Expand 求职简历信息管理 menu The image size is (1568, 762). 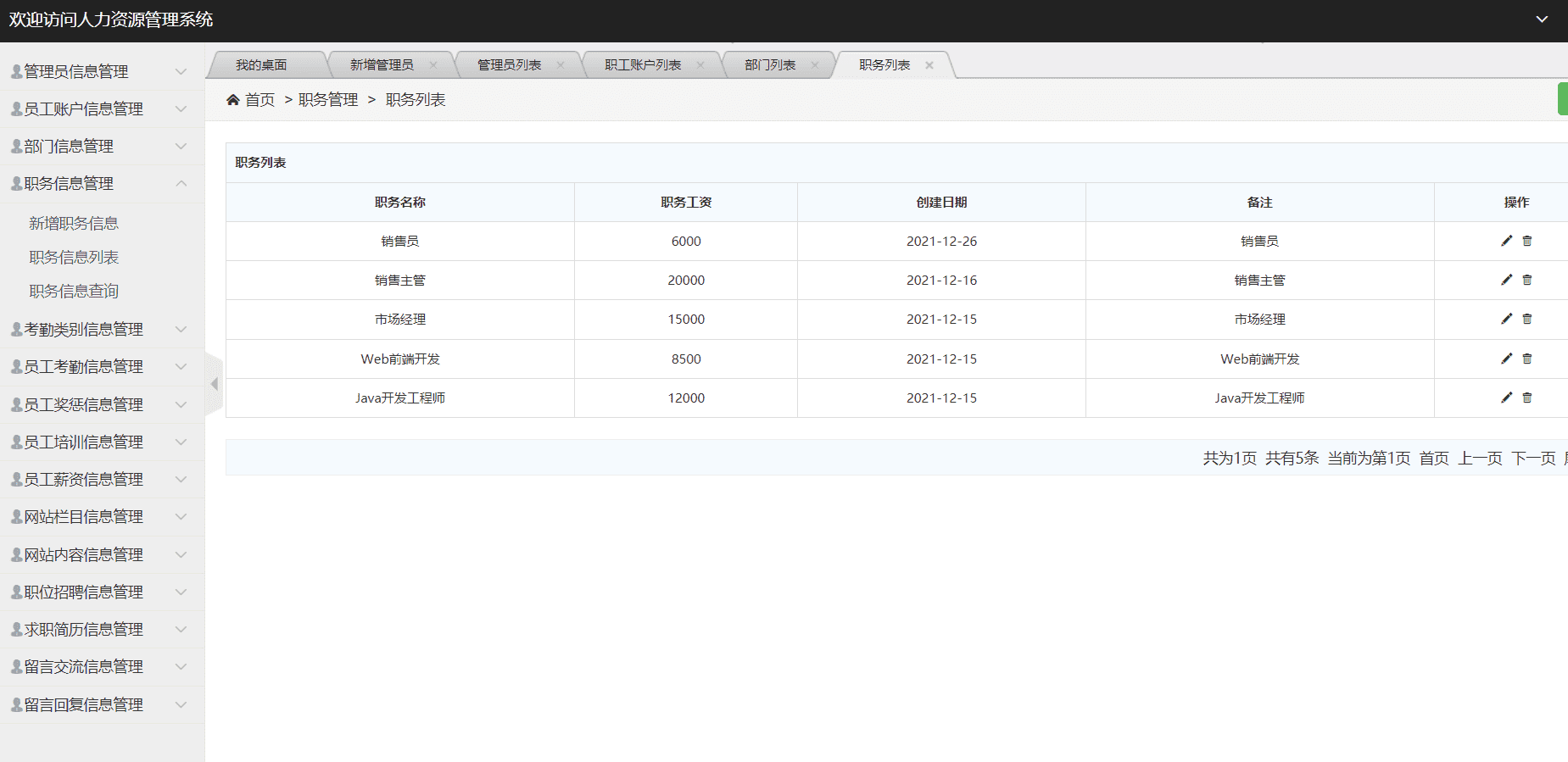[102, 629]
